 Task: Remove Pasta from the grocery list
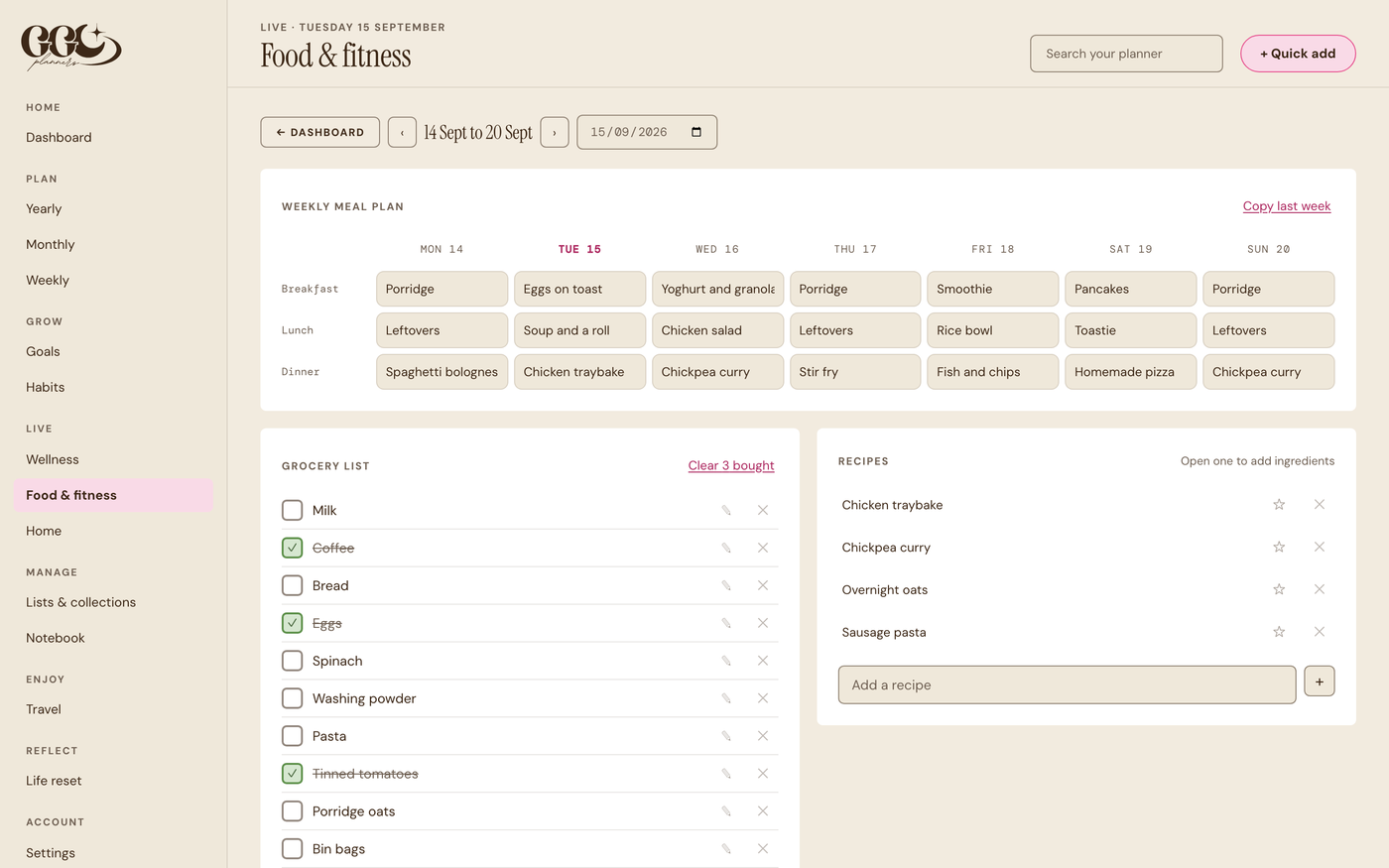763,736
